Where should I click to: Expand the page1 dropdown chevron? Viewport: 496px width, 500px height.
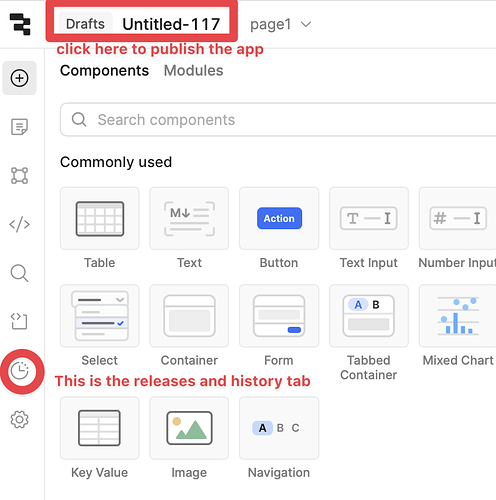306,24
